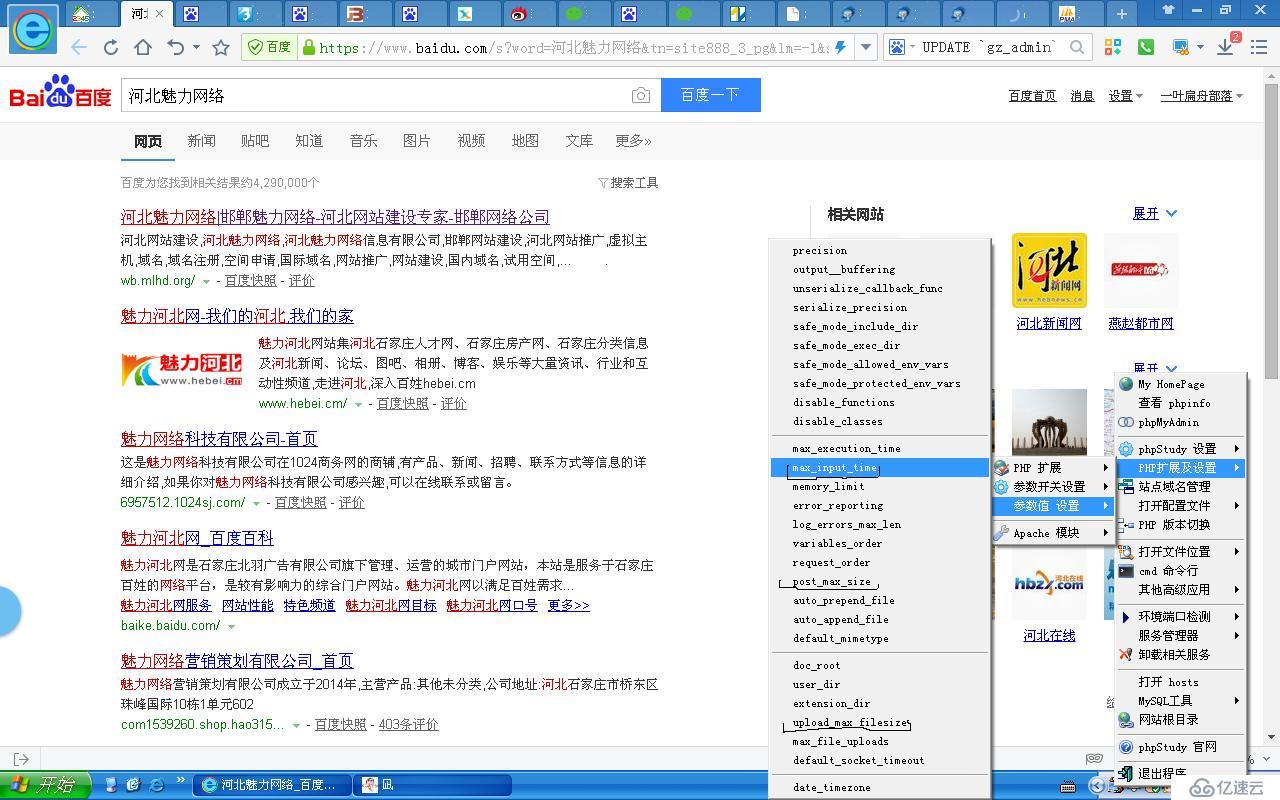Open 百度首页 link
The width and height of the screenshot is (1280, 800).
click(x=1032, y=96)
